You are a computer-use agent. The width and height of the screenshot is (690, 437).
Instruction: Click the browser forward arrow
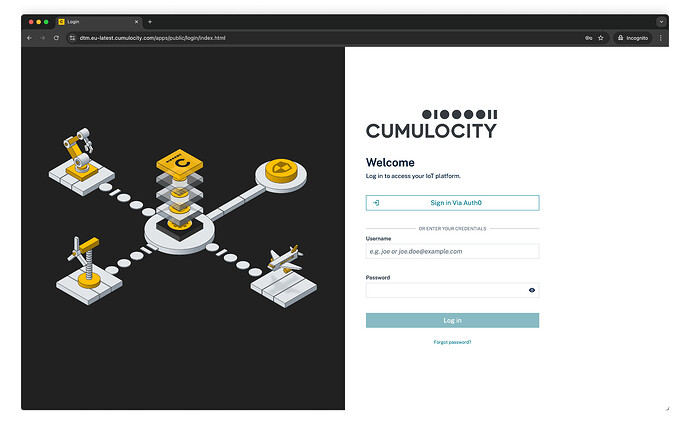pyautogui.click(x=43, y=38)
